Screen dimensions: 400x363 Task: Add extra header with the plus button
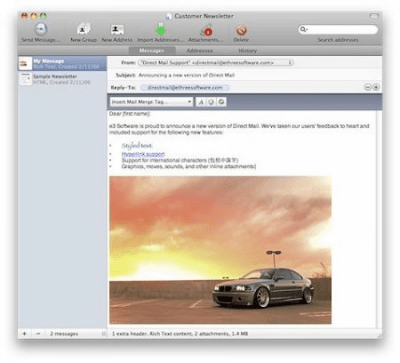[376, 87]
